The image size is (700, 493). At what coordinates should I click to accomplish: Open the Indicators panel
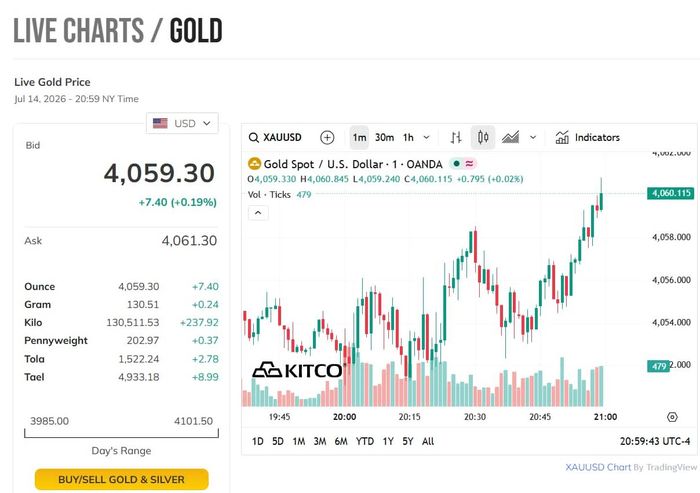coord(588,137)
